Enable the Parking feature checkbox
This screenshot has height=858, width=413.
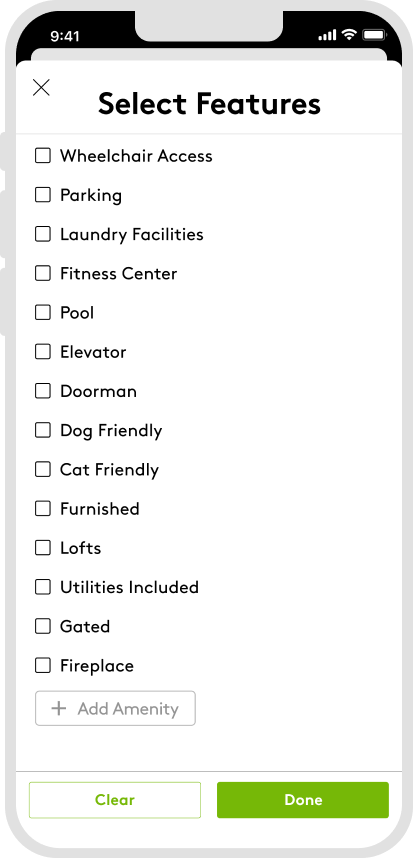[x=43, y=195]
